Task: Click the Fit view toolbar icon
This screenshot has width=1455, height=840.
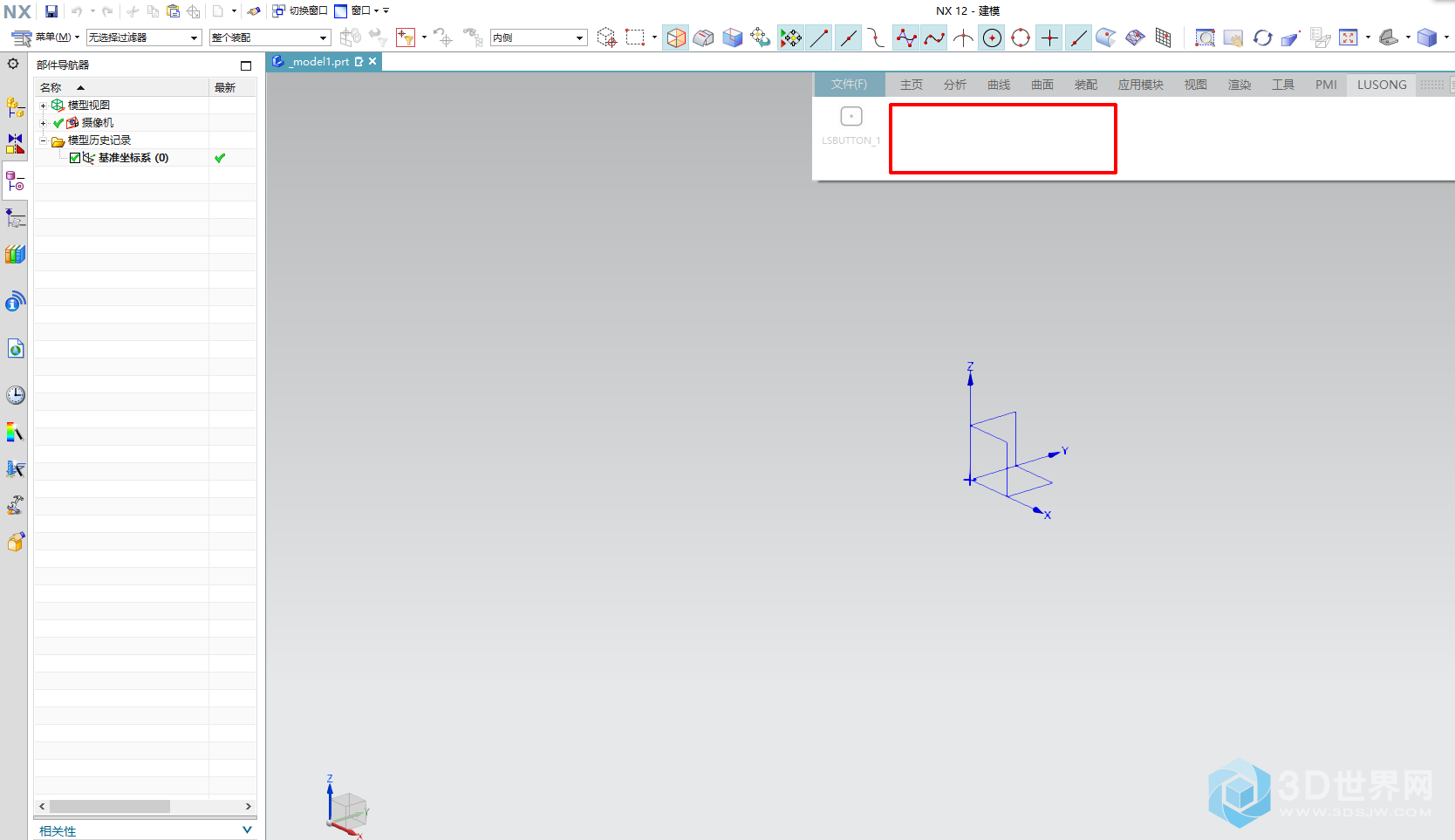Action: [1349, 38]
